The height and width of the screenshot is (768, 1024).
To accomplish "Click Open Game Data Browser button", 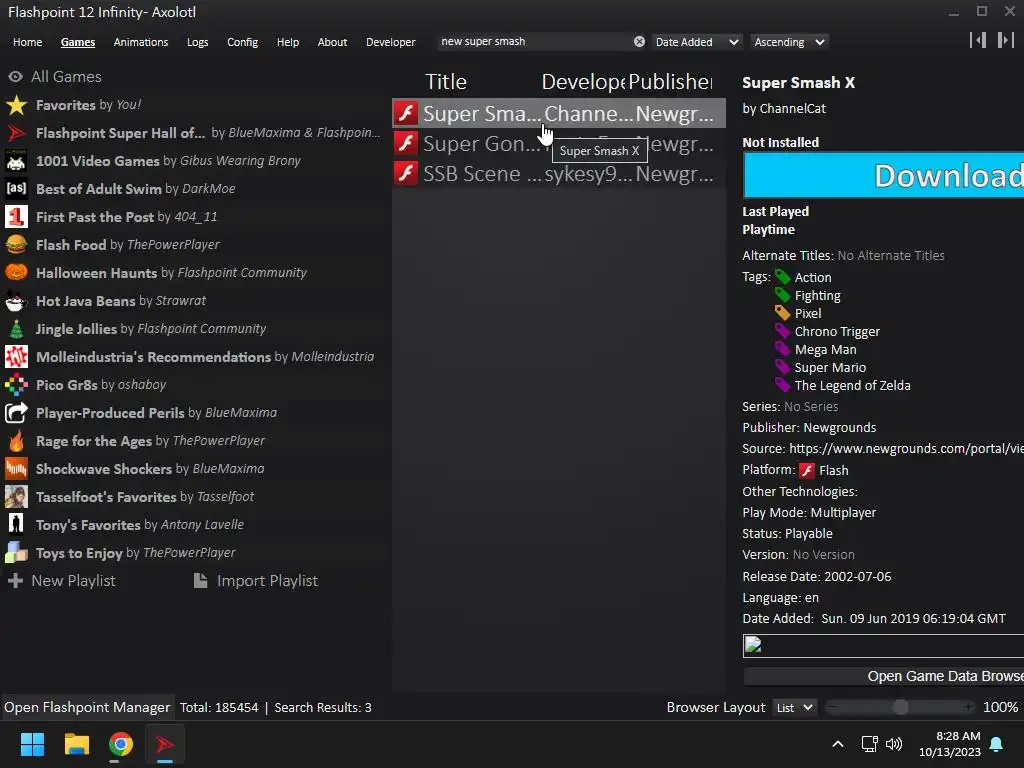I will point(884,677).
